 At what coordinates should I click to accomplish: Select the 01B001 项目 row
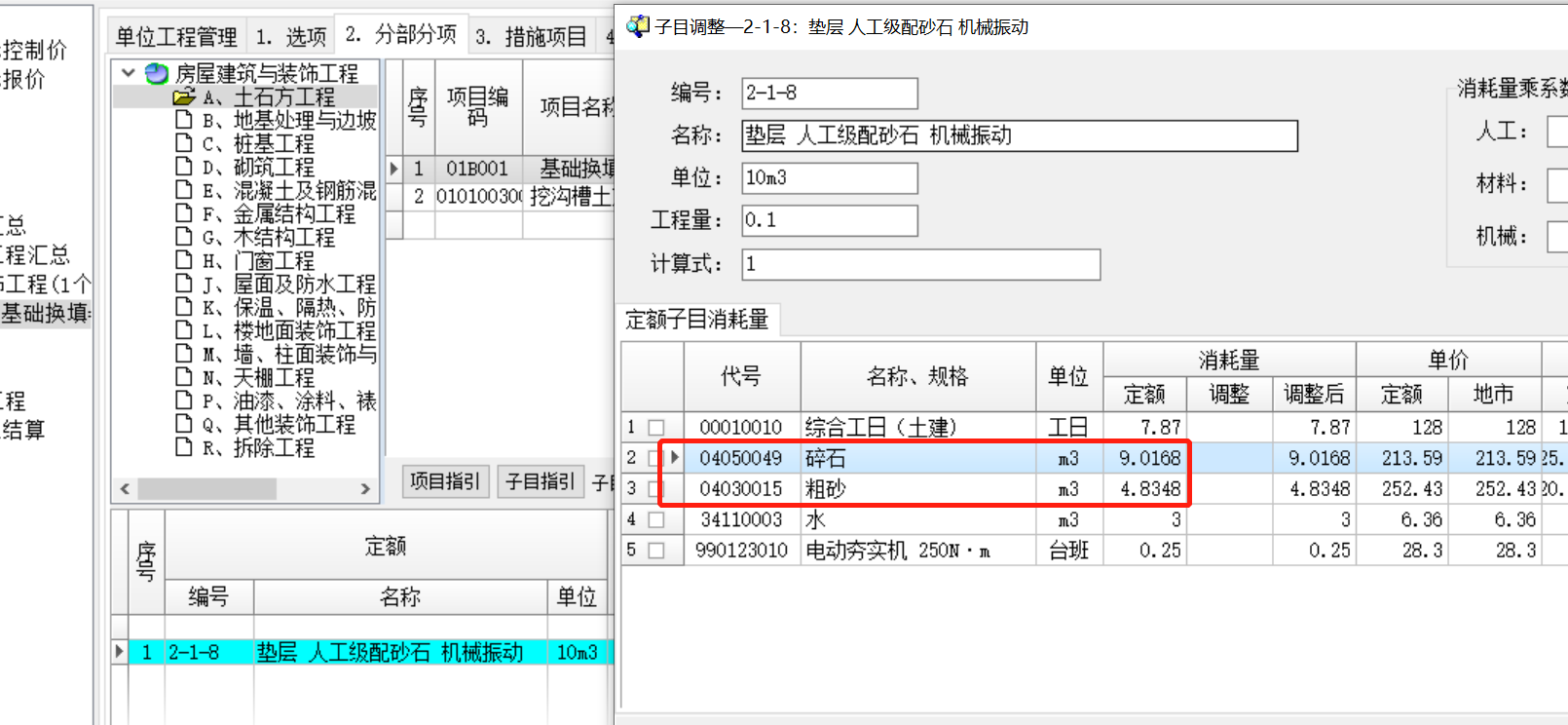tap(501, 169)
